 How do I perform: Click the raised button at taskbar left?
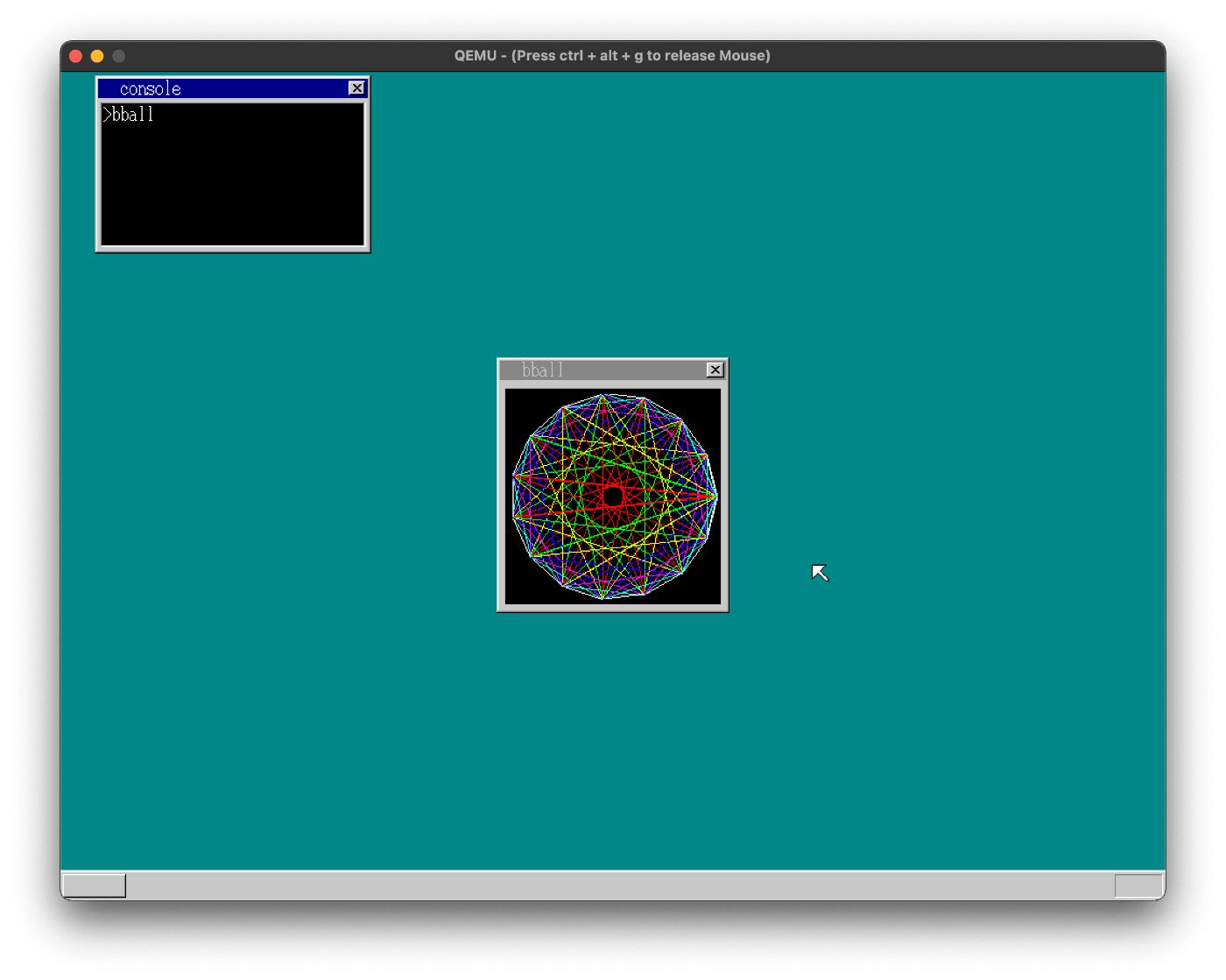click(x=94, y=885)
